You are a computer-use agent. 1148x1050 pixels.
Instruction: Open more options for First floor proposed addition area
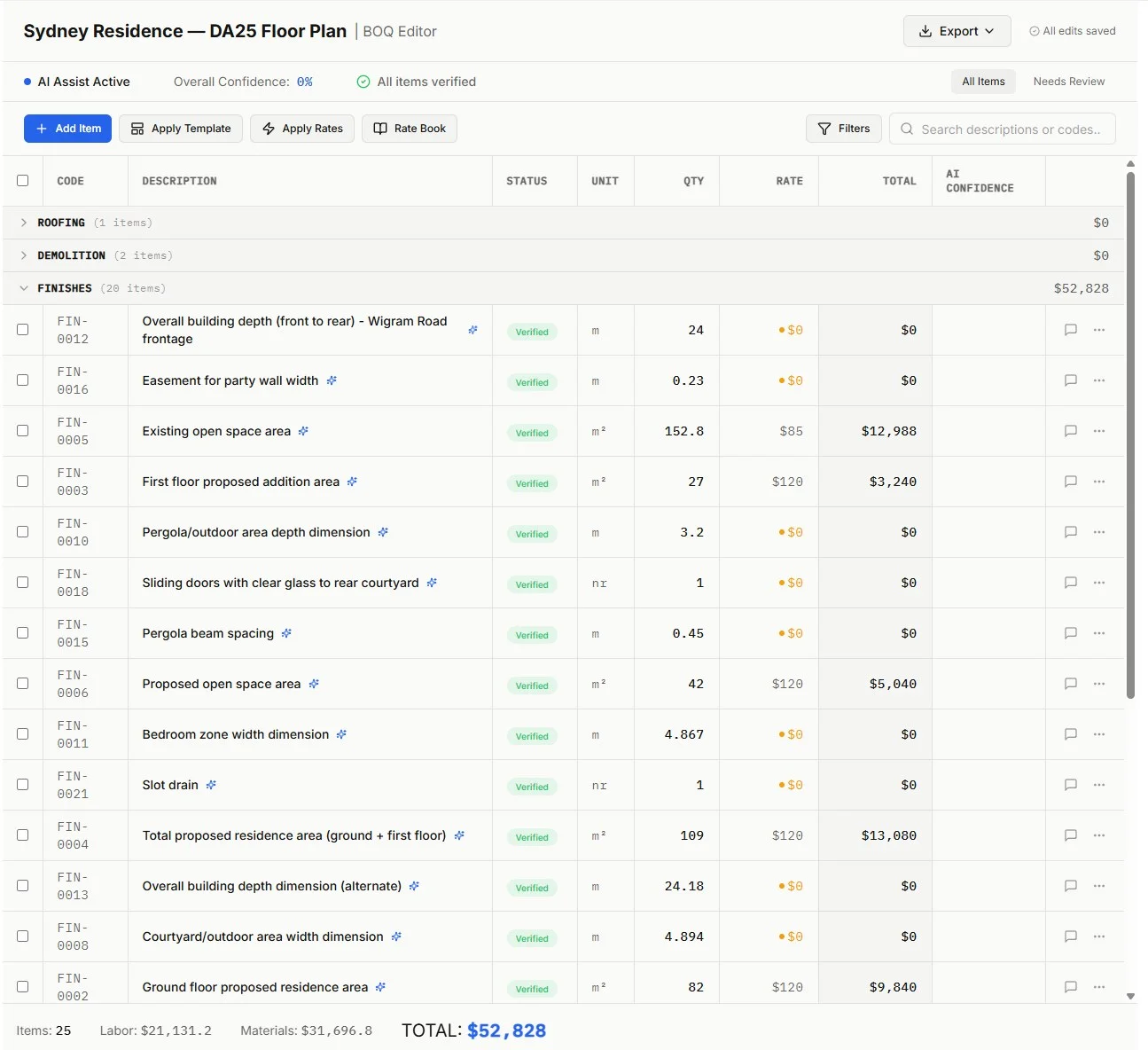(1099, 482)
